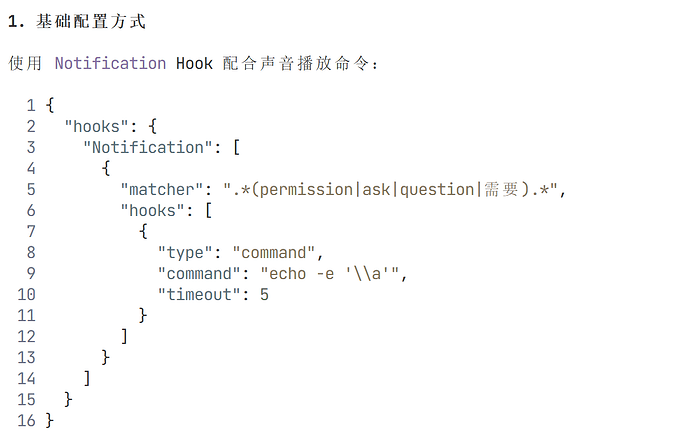
Task: Click the "command" key on line 9
Action: point(199,274)
